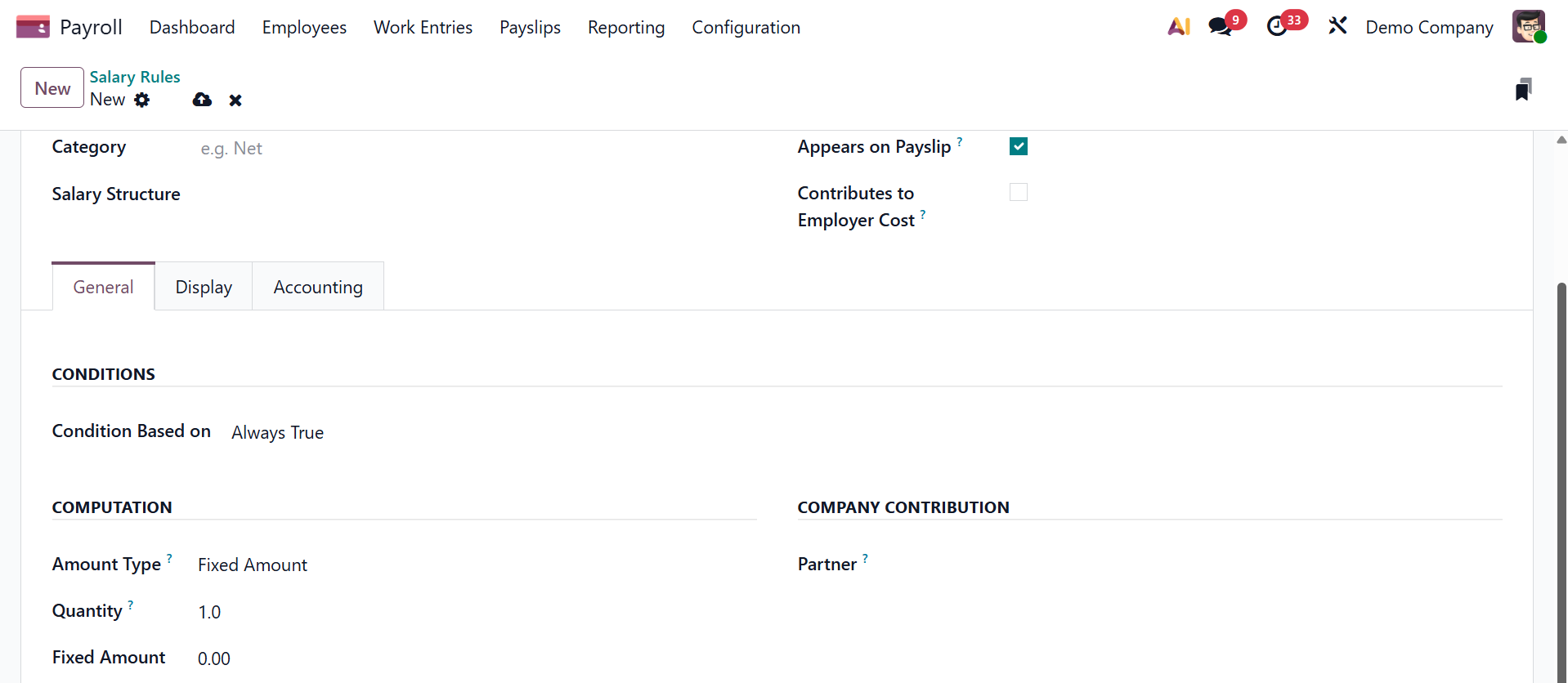The image size is (1568, 683).
Task: Click the gear actions icon beside New
Action: (142, 100)
